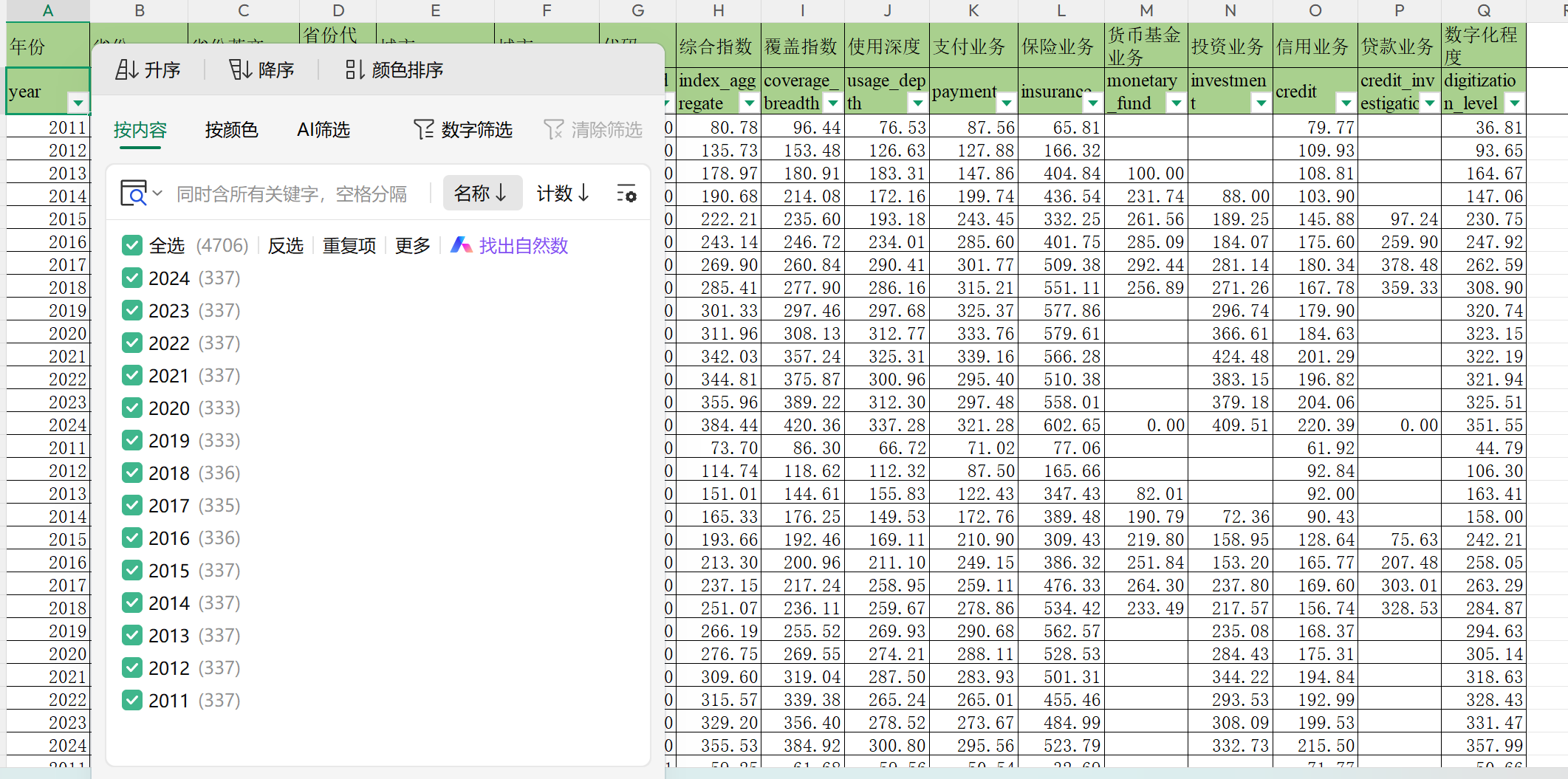Uncheck the 2023 filter checkbox
Screen dimensions: 1568x779
[x=132, y=310]
